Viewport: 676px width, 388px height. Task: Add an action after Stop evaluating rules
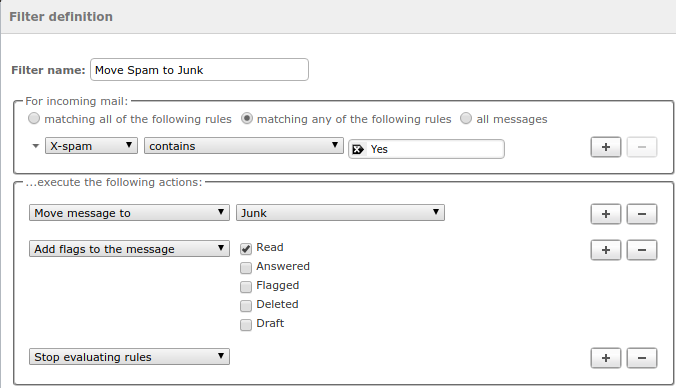[x=606, y=358]
